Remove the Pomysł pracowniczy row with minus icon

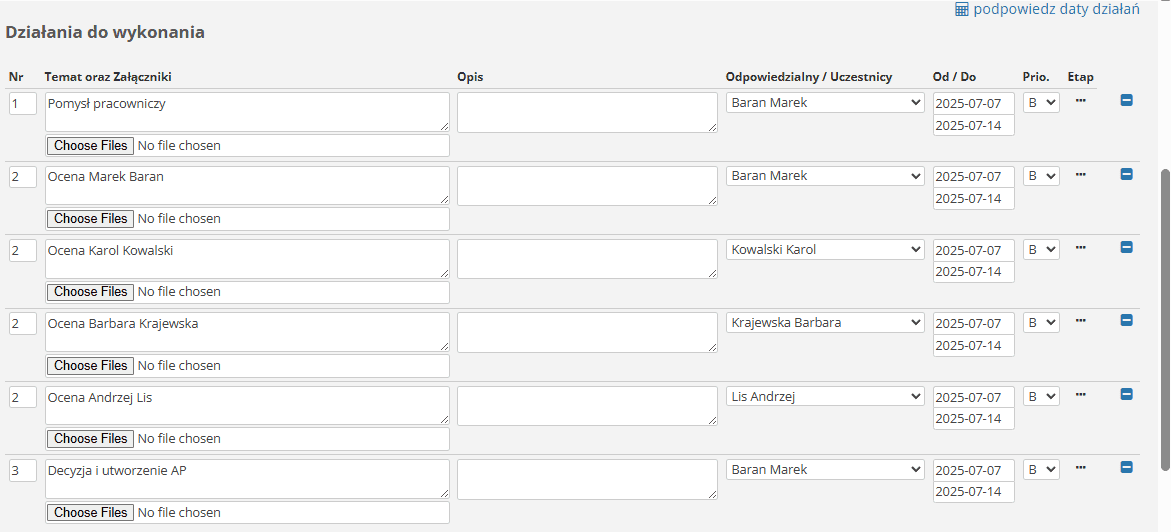pos(1126,100)
